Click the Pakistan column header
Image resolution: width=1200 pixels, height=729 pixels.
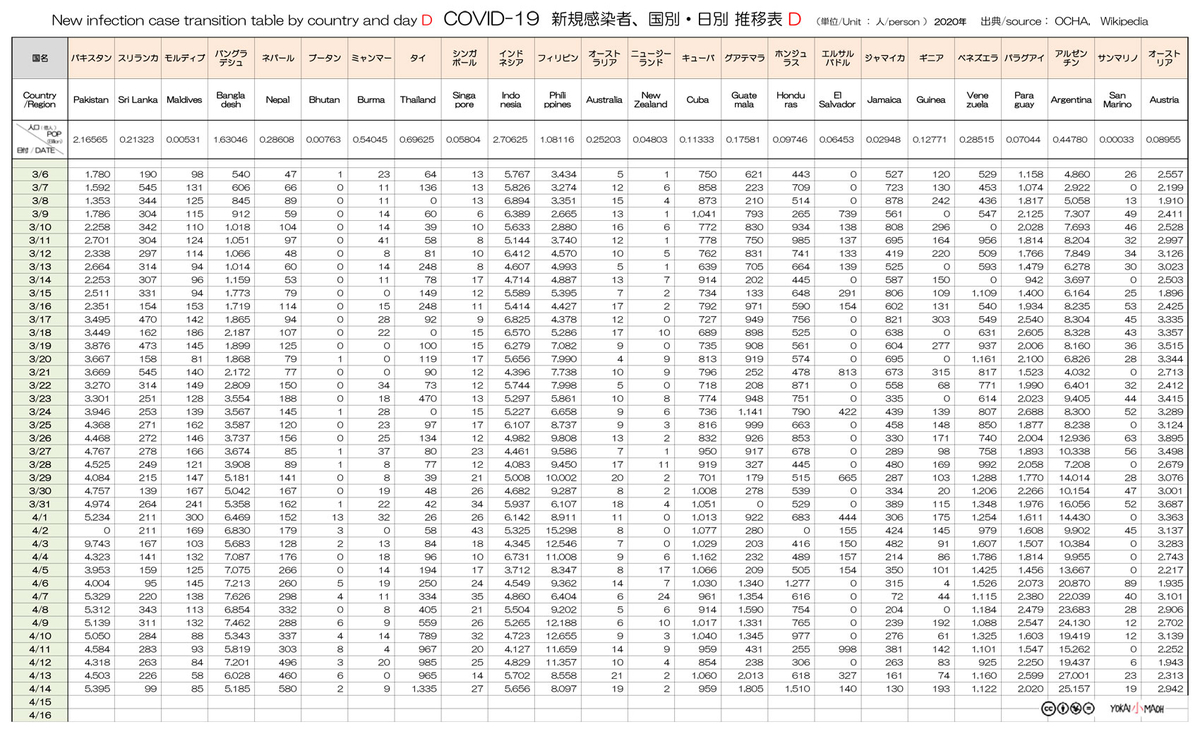[91, 100]
